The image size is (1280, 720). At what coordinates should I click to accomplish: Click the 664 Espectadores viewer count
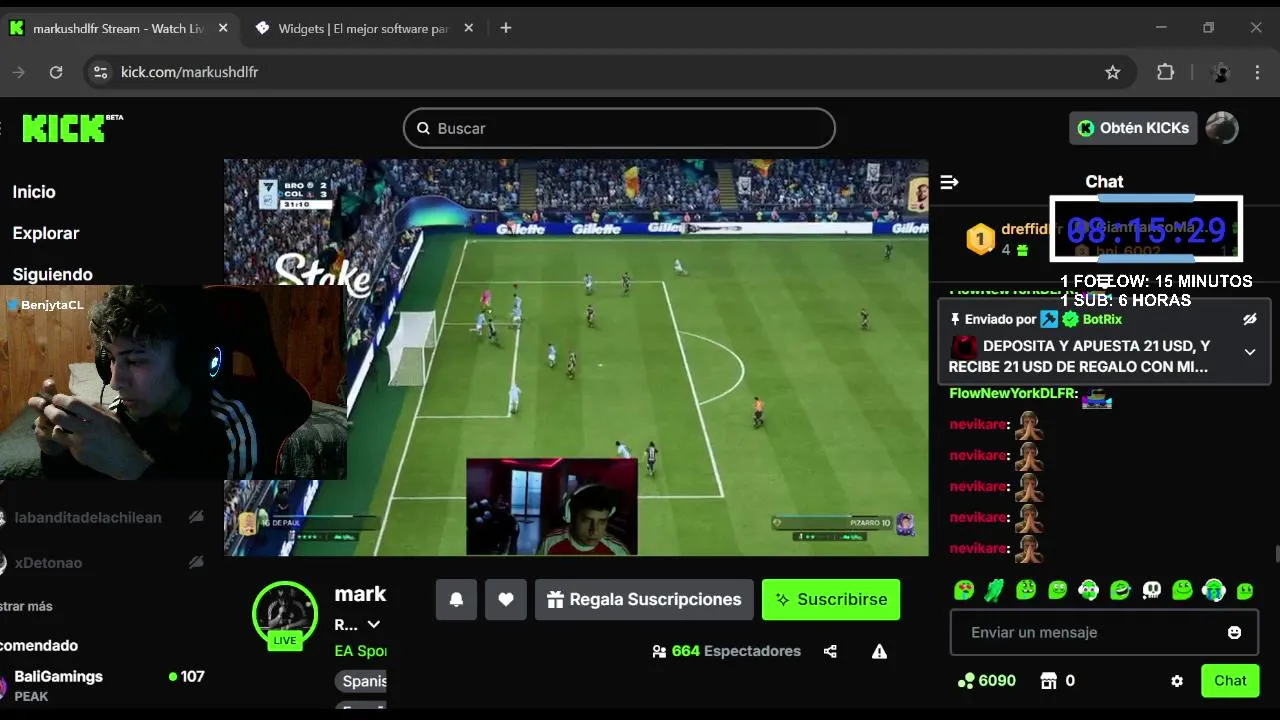tap(726, 651)
